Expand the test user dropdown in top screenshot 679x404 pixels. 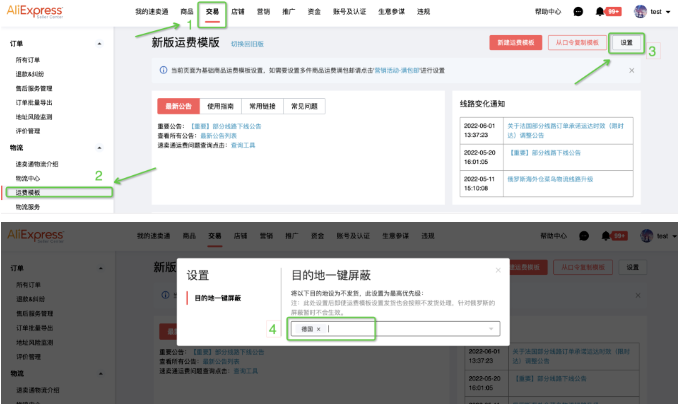coord(668,12)
